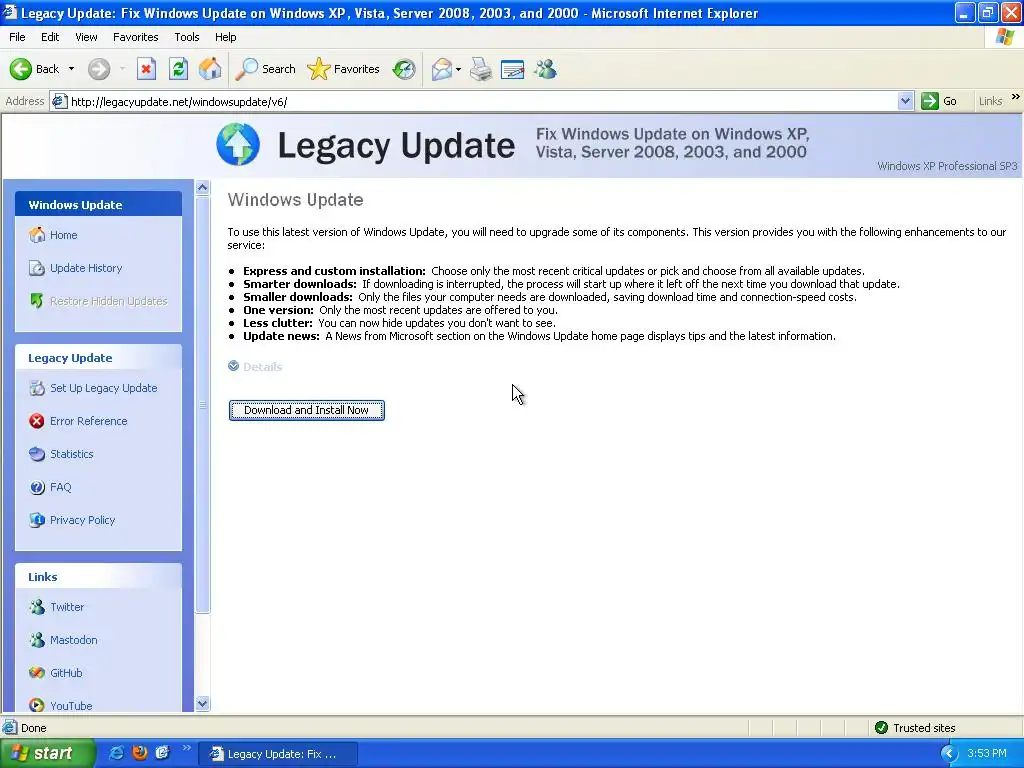1024x768 pixels.
Task: Click the Stop red X icon
Action: 146,69
